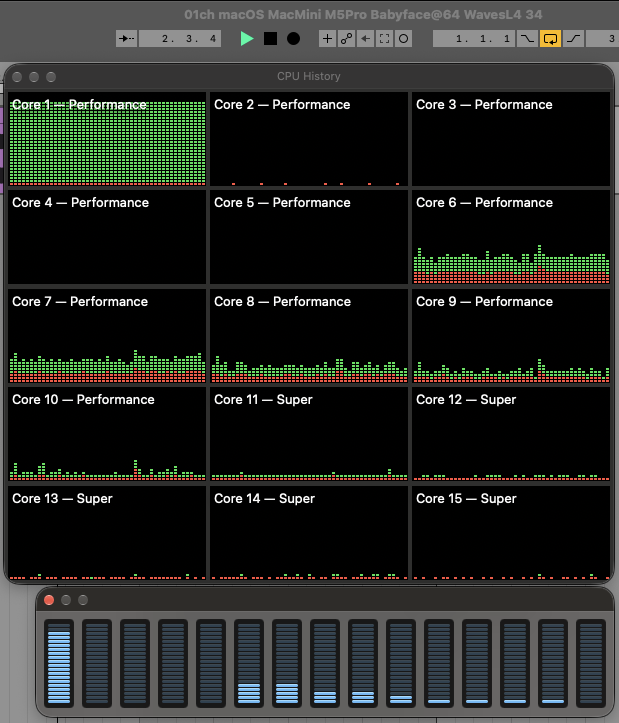The image size is (619, 723).
Task: Click the Capture MIDI bracket icon
Action: point(384,39)
